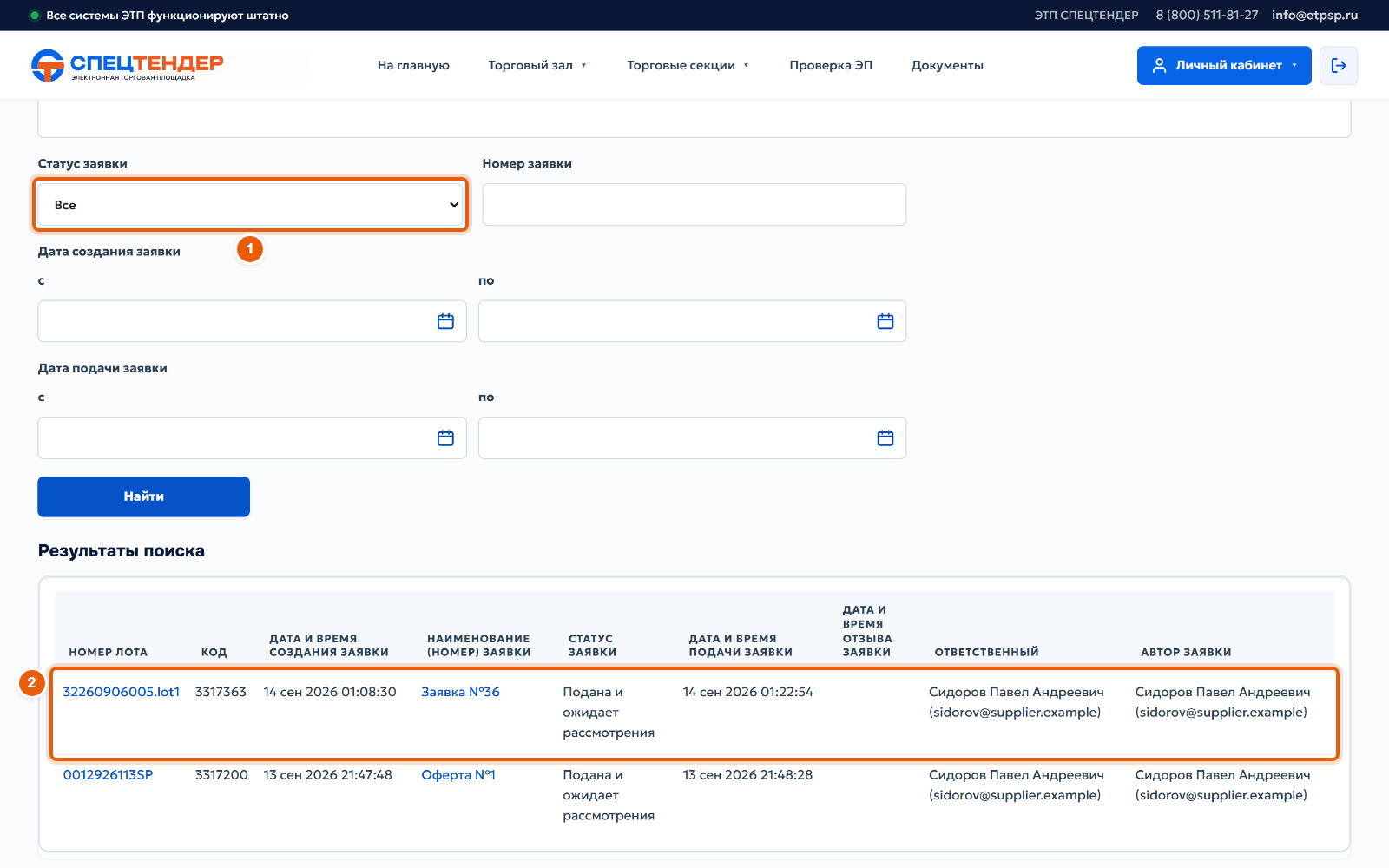
Task: Click the Автор заявки column header
Action: coord(1186,652)
